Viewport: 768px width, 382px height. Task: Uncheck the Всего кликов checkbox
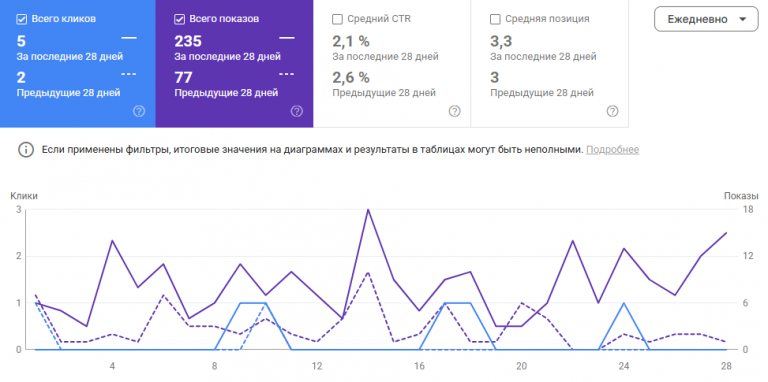pyautogui.click(x=22, y=19)
